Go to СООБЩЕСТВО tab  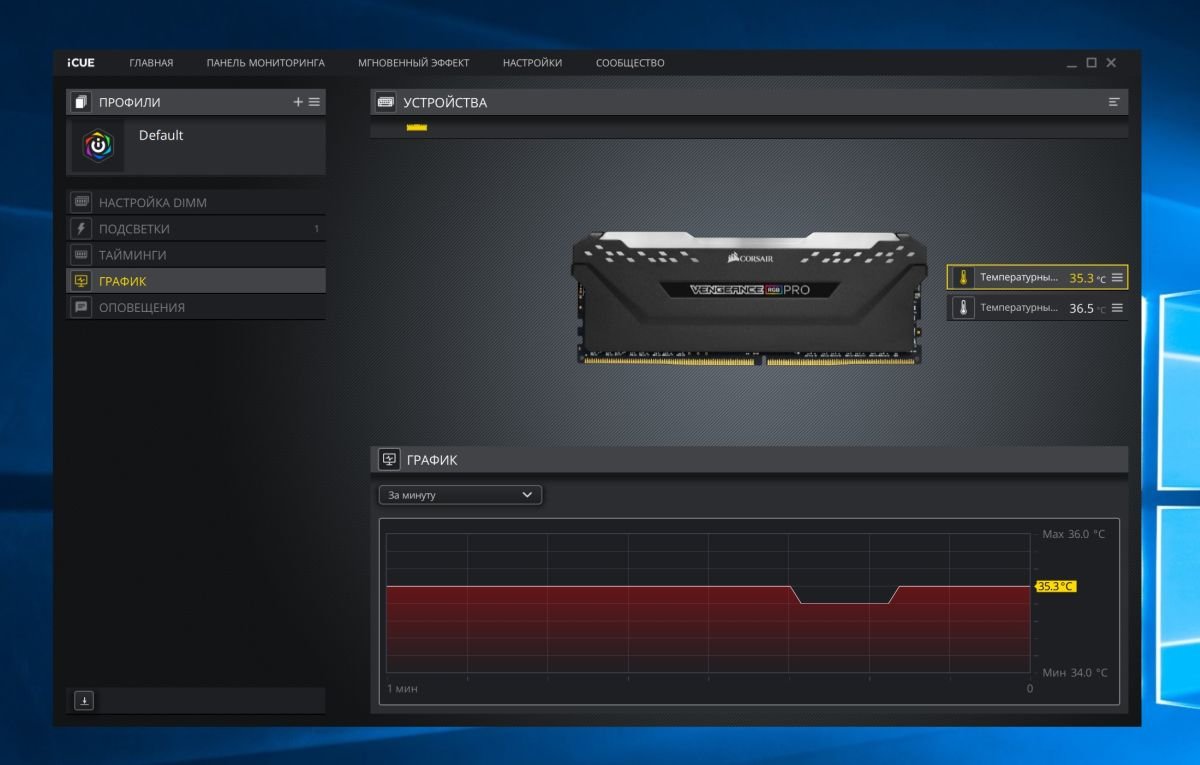pyautogui.click(x=630, y=63)
